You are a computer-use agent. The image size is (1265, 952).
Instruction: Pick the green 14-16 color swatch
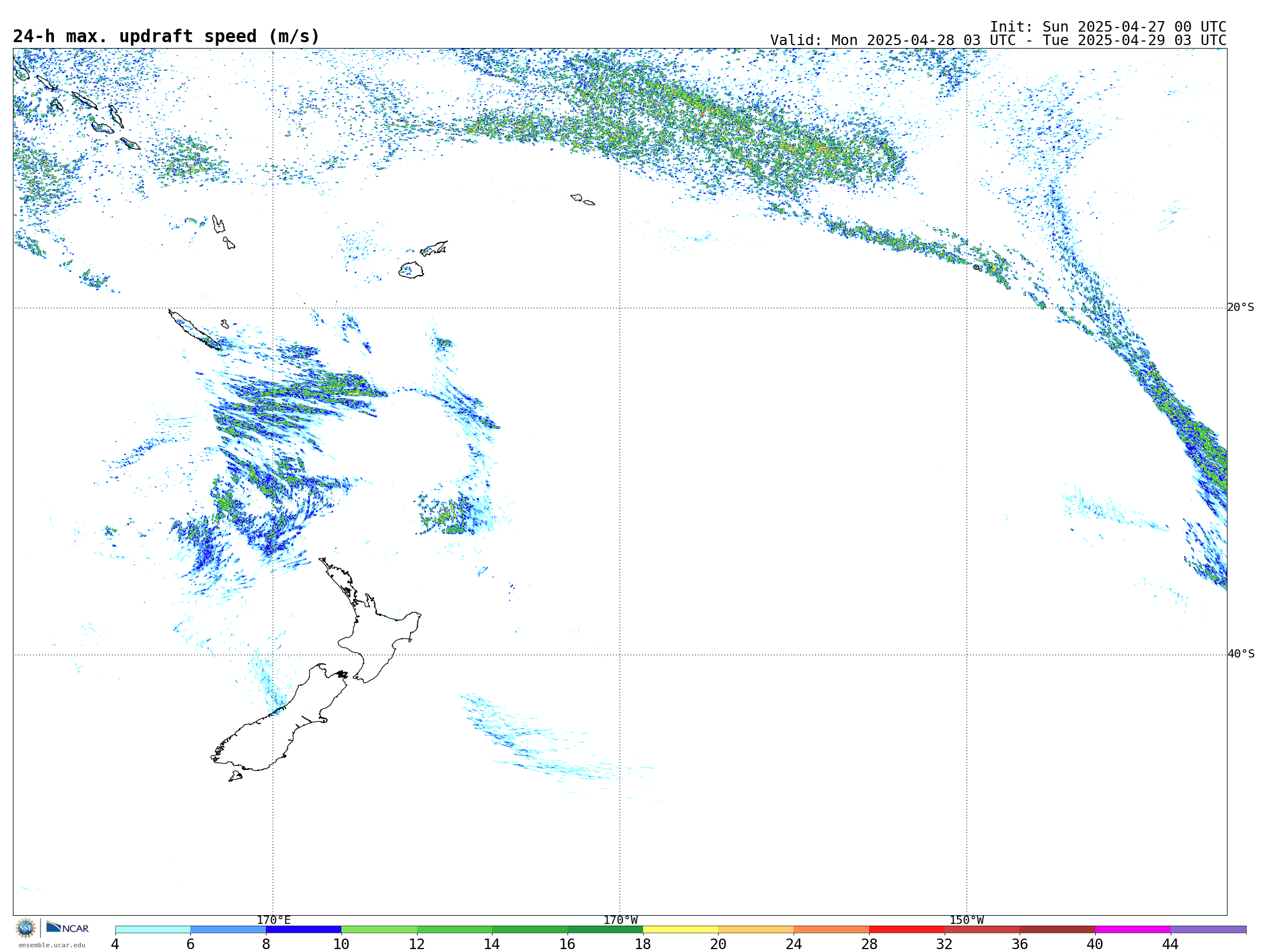pyautogui.click(x=530, y=930)
